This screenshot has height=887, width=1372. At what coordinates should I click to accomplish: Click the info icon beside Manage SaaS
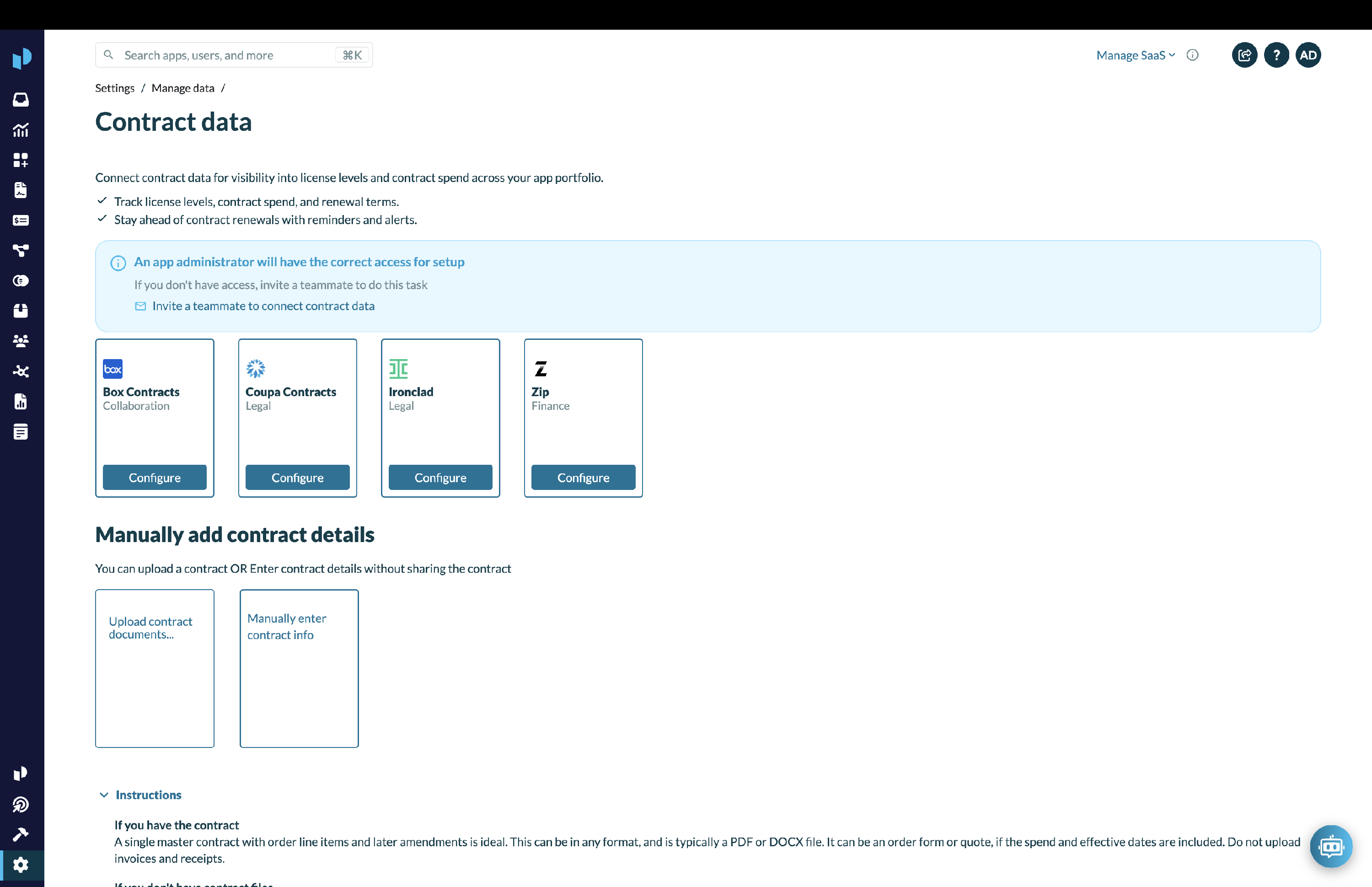tap(1192, 55)
